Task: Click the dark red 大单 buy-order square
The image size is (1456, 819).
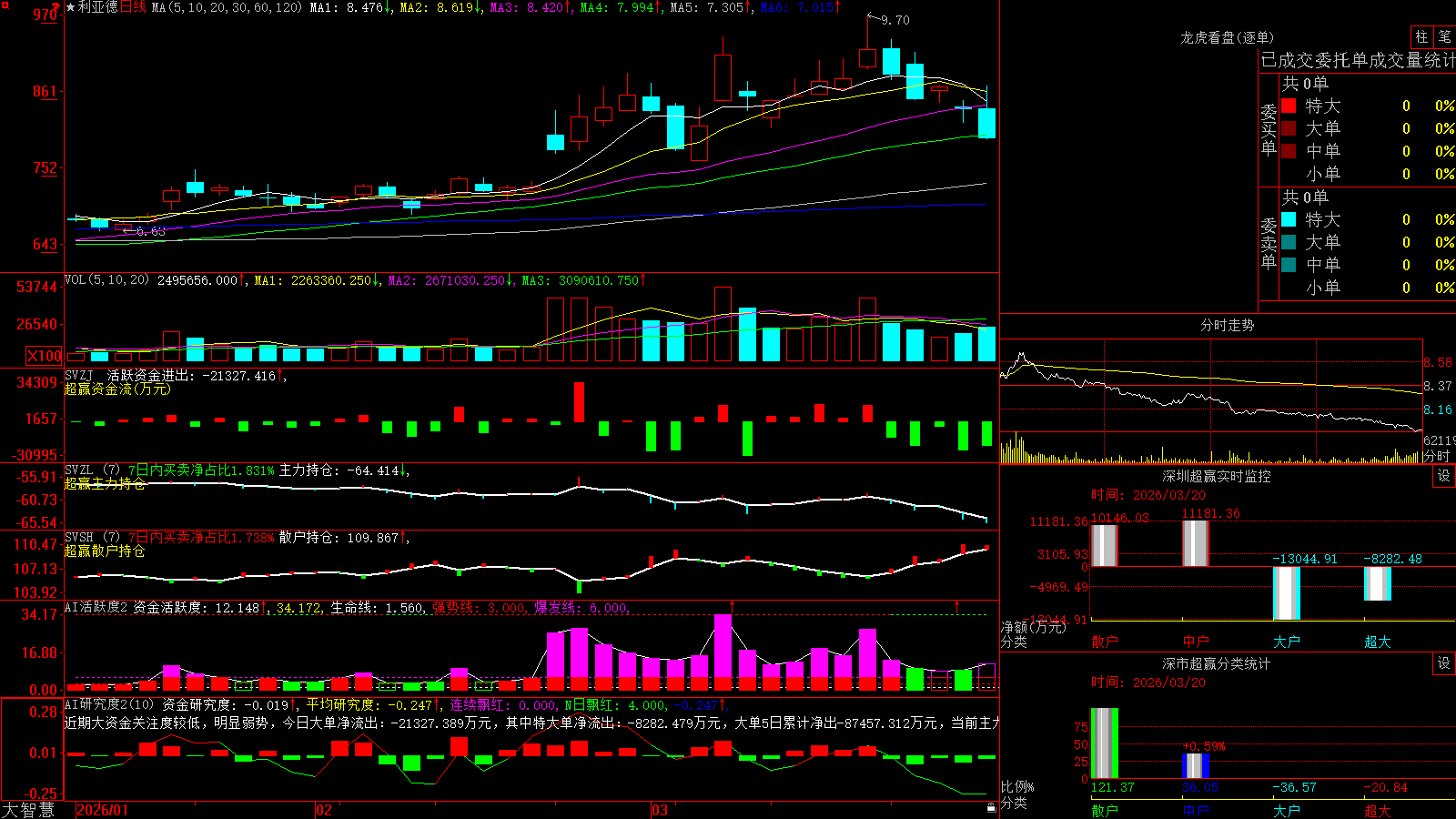Action: point(1289,128)
